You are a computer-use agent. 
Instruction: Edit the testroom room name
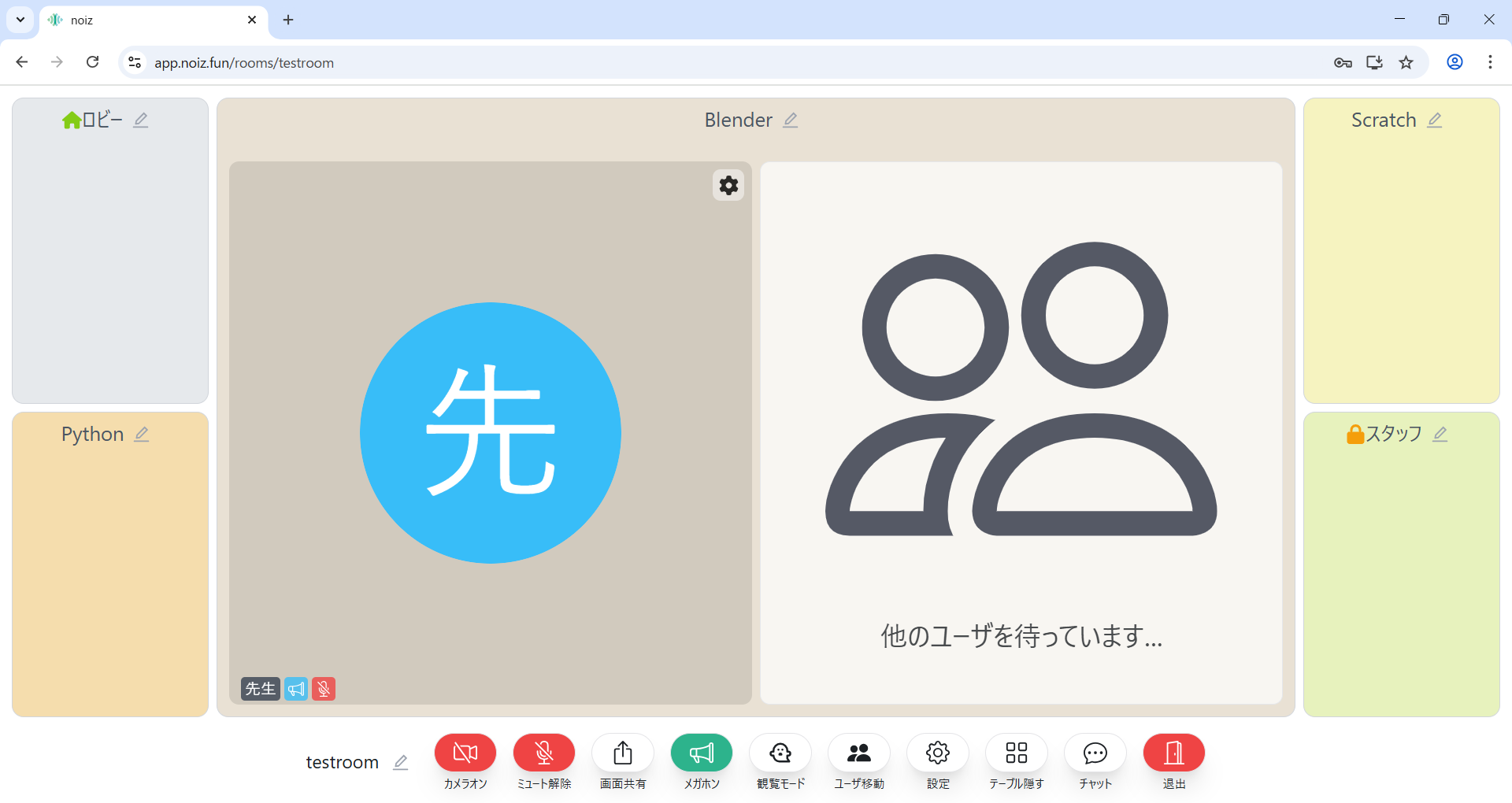[x=400, y=762]
